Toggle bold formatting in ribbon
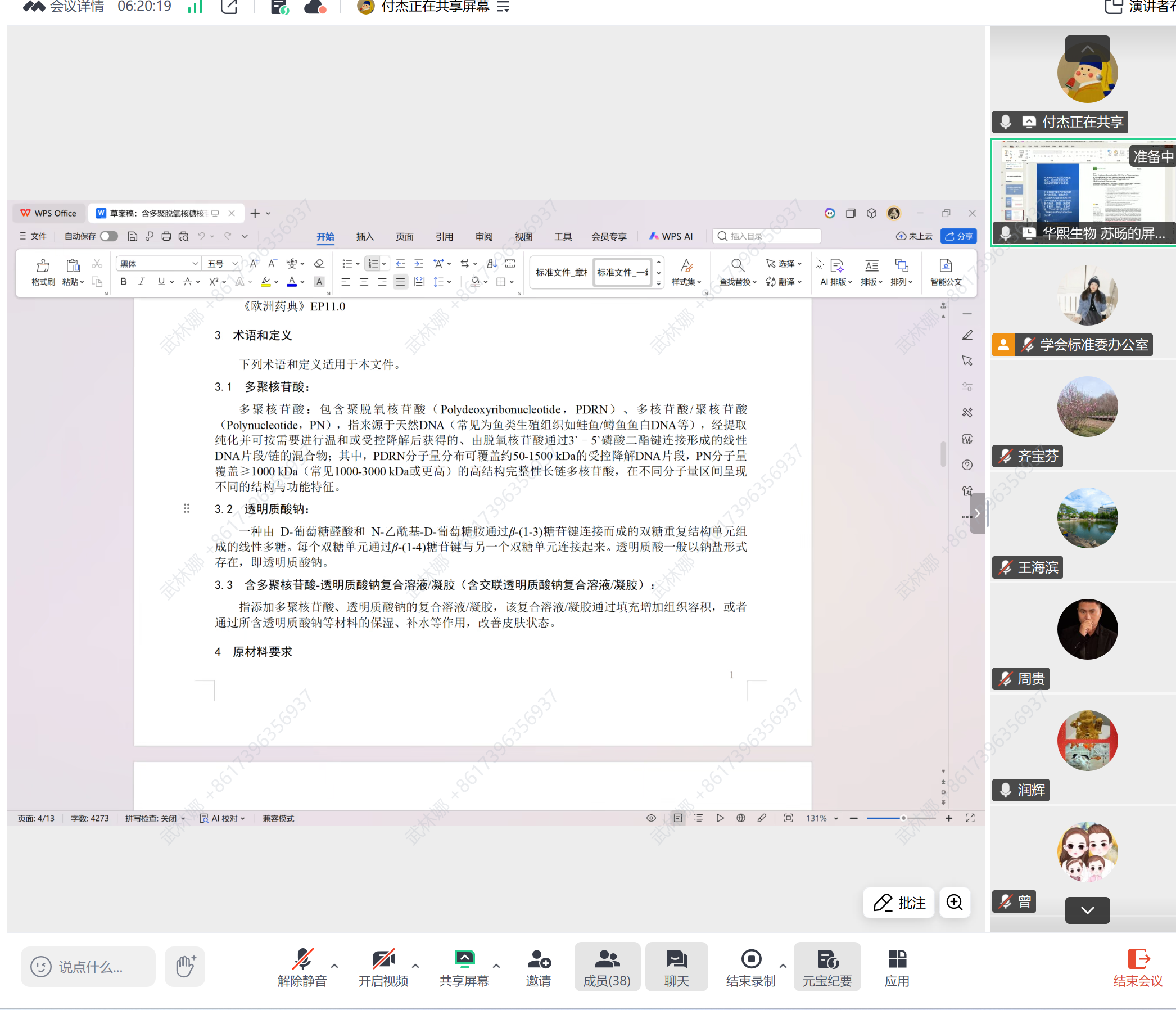The width and height of the screenshot is (1176, 1010). coord(123,282)
